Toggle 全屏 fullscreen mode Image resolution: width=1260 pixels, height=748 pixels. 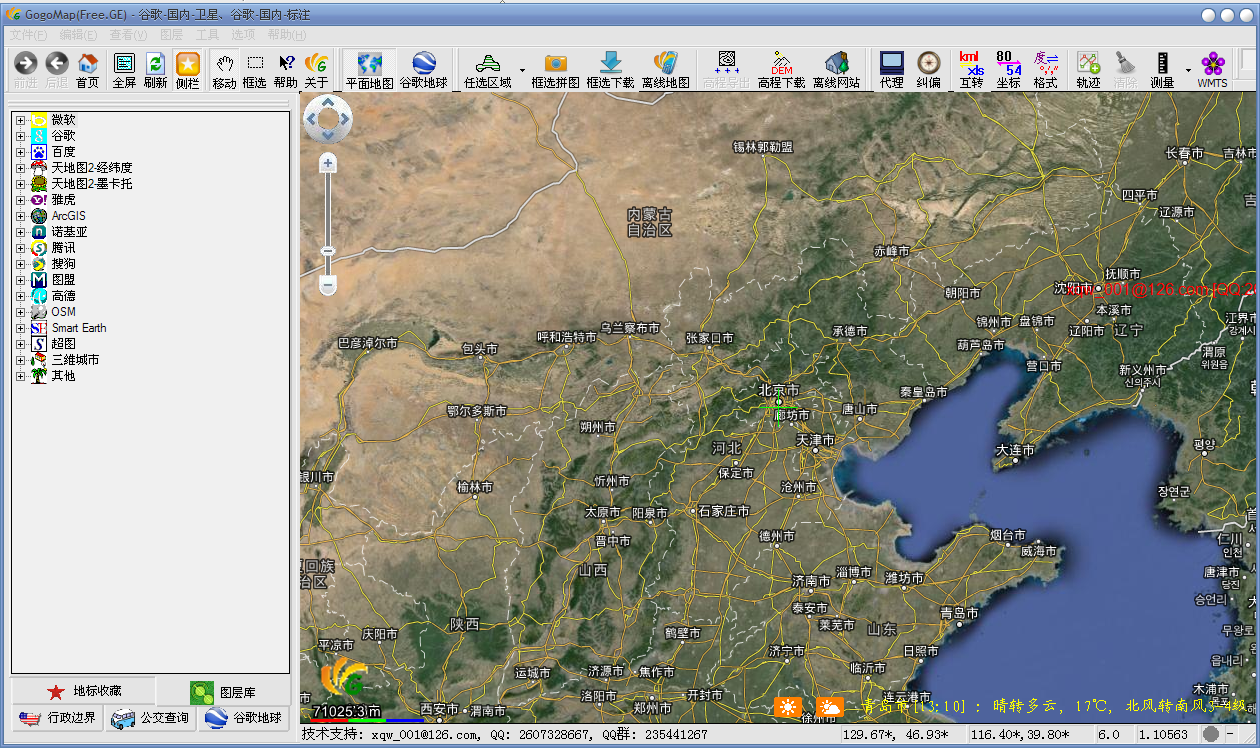124,70
